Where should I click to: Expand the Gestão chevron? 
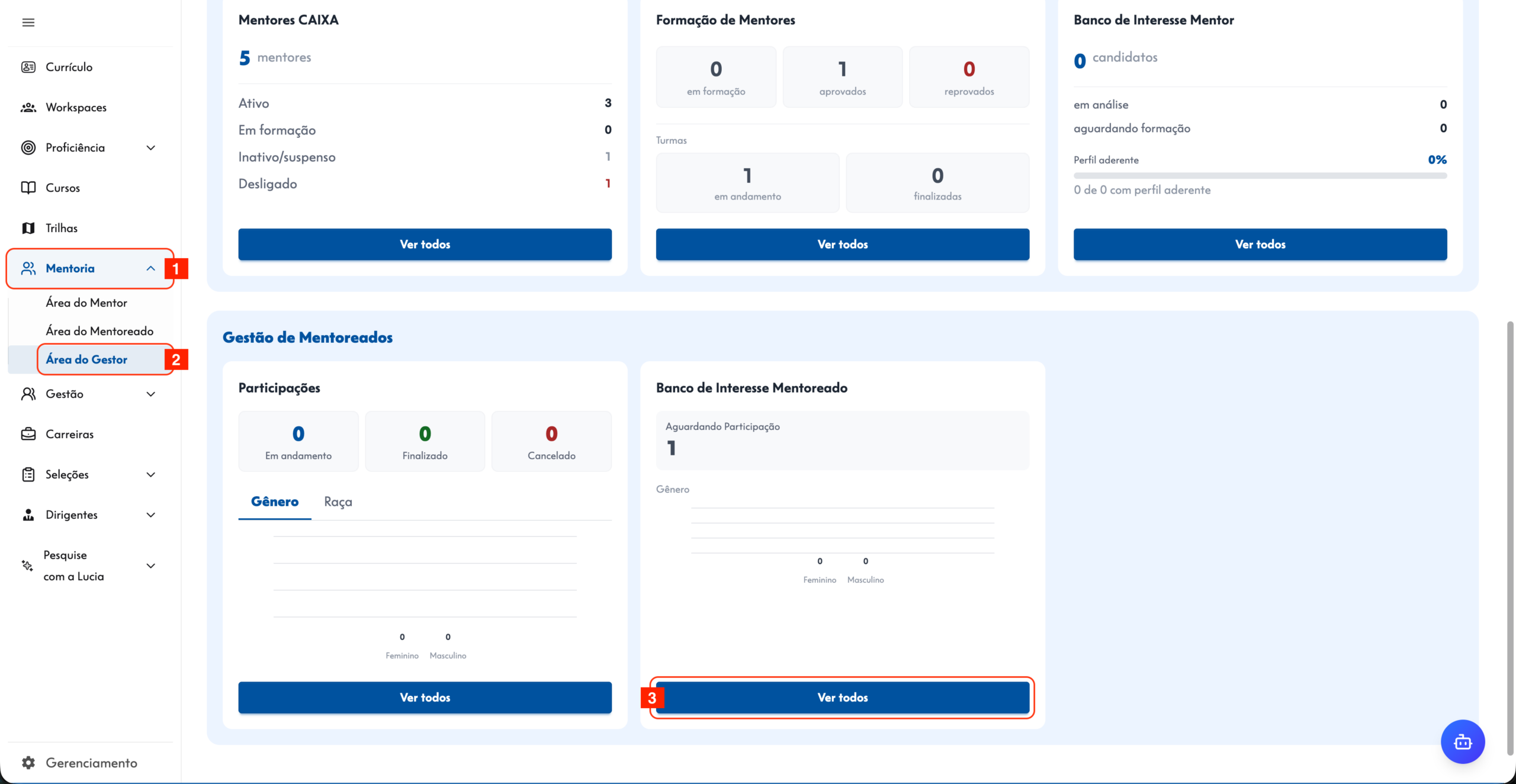(x=151, y=394)
